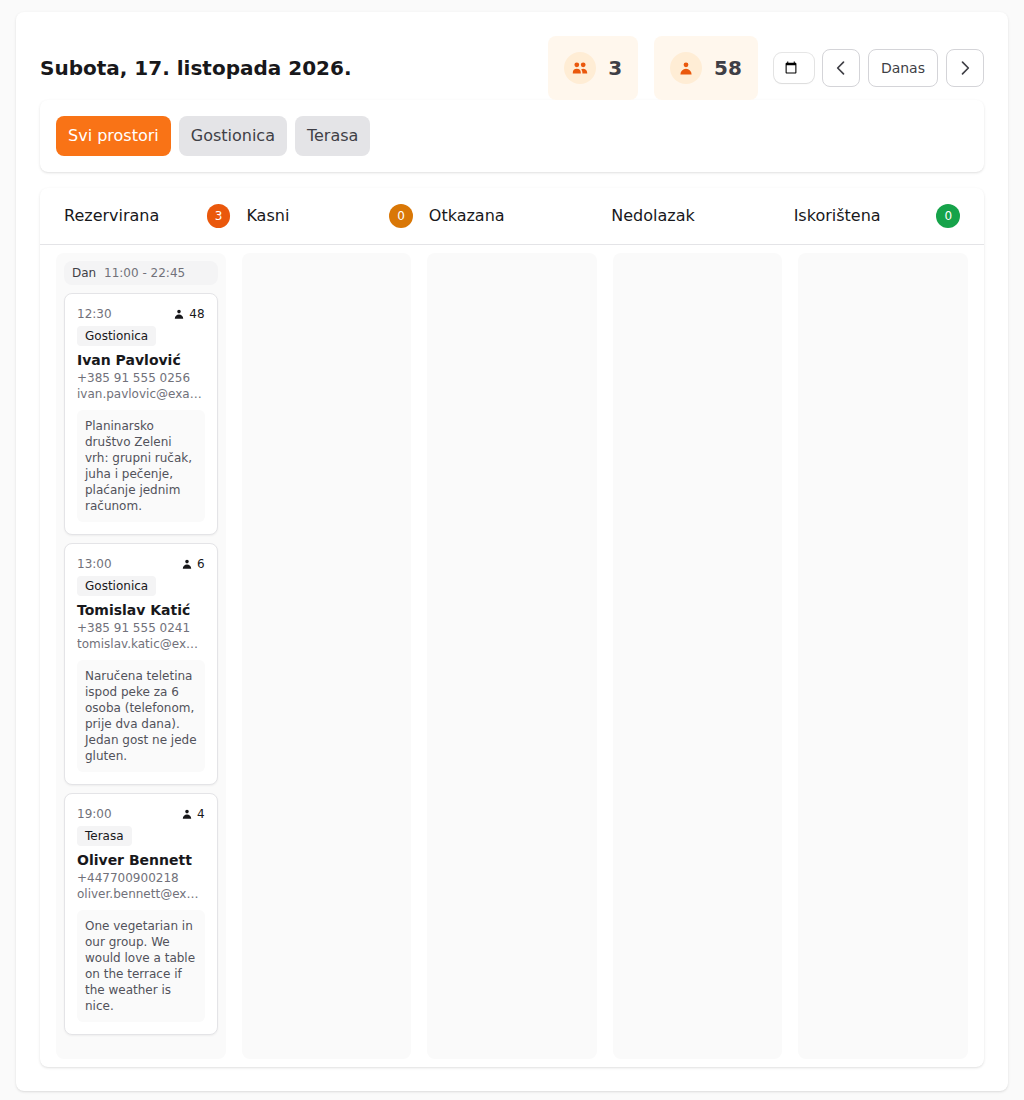This screenshot has height=1100, width=1024.
Task: Click the Dan 11:00 - 22:45 shift header
Action: coord(141,273)
